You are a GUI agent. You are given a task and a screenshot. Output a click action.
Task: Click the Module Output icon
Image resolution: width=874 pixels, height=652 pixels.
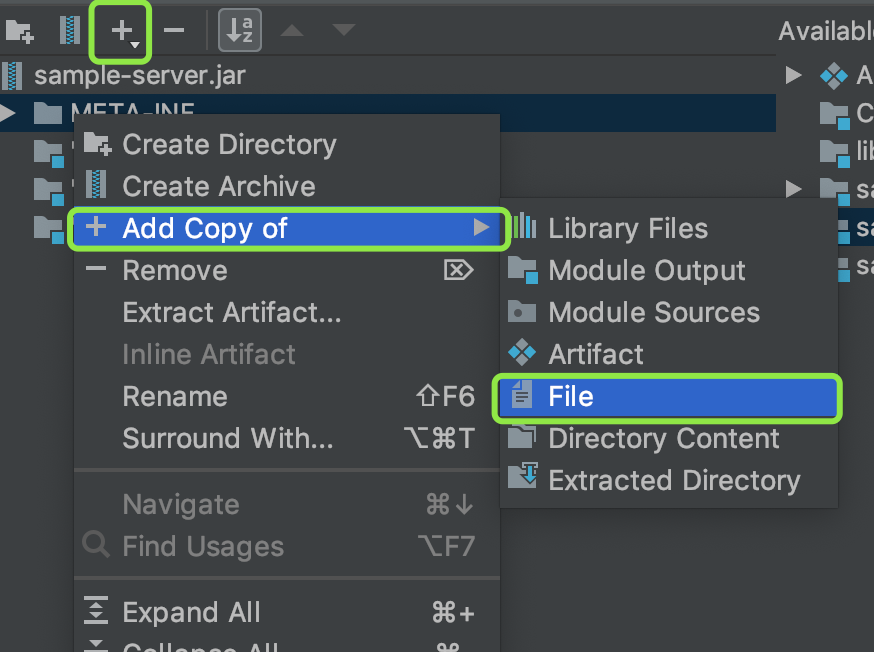pyautogui.click(x=523, y=271)
